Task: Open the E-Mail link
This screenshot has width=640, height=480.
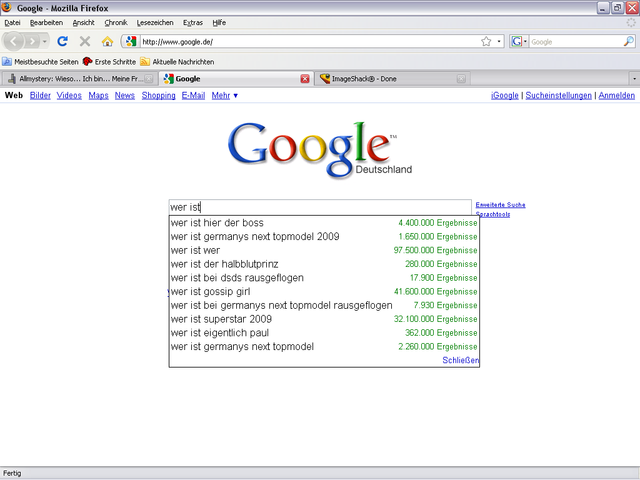Action: 193,96
